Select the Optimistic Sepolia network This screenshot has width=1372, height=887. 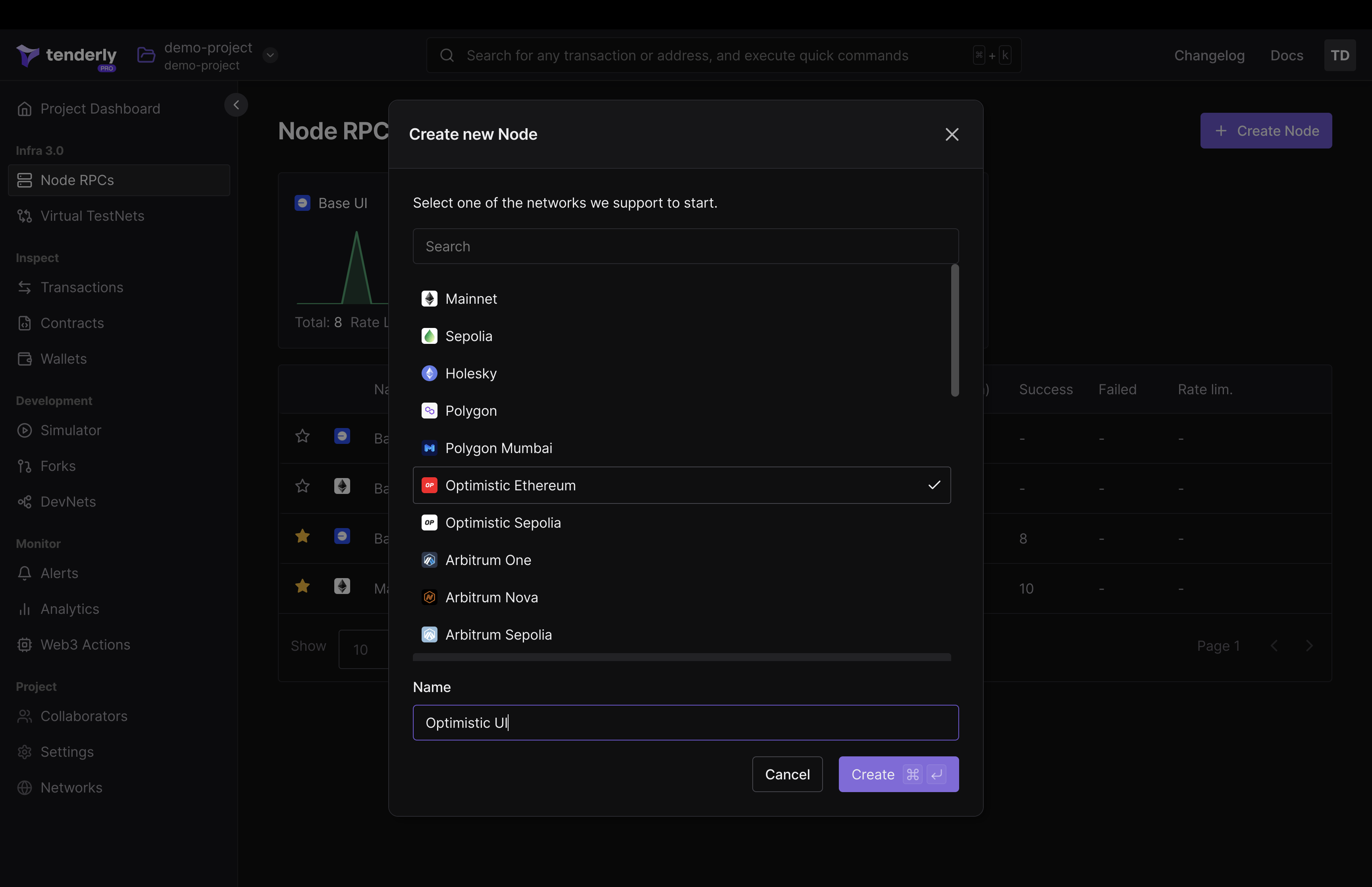pos(682,523)
